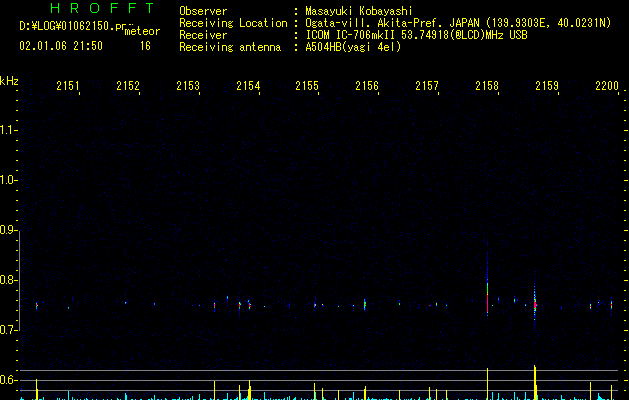629x400 pixels.
Task: Click the meteor count value 16
Action: coord(145,46)
